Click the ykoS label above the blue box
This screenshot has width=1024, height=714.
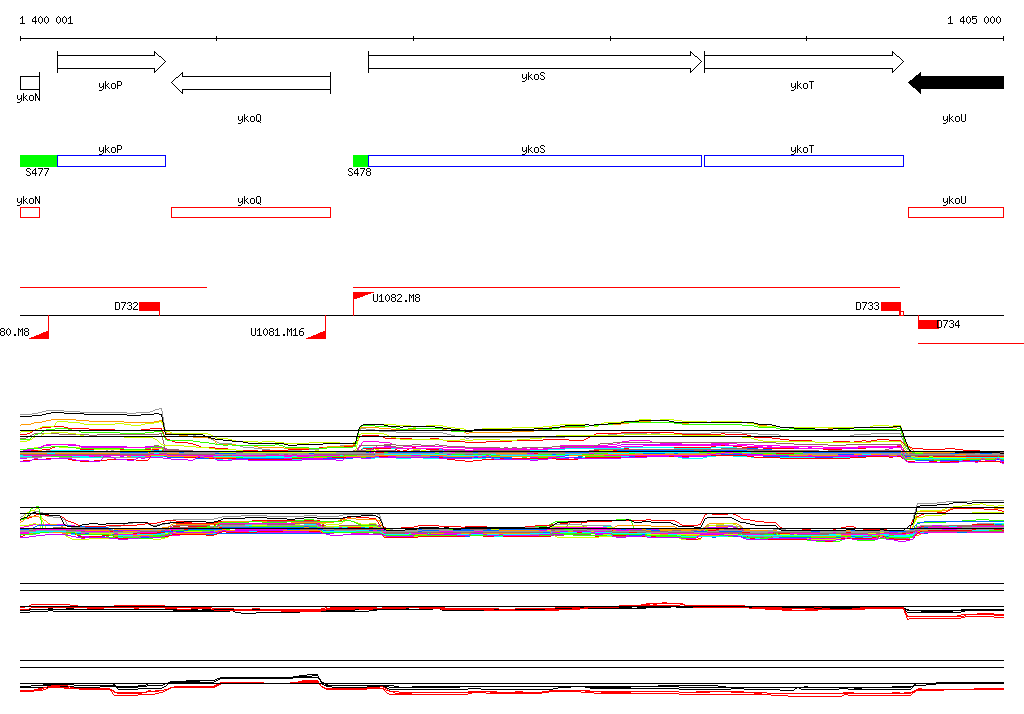[534, 150]
